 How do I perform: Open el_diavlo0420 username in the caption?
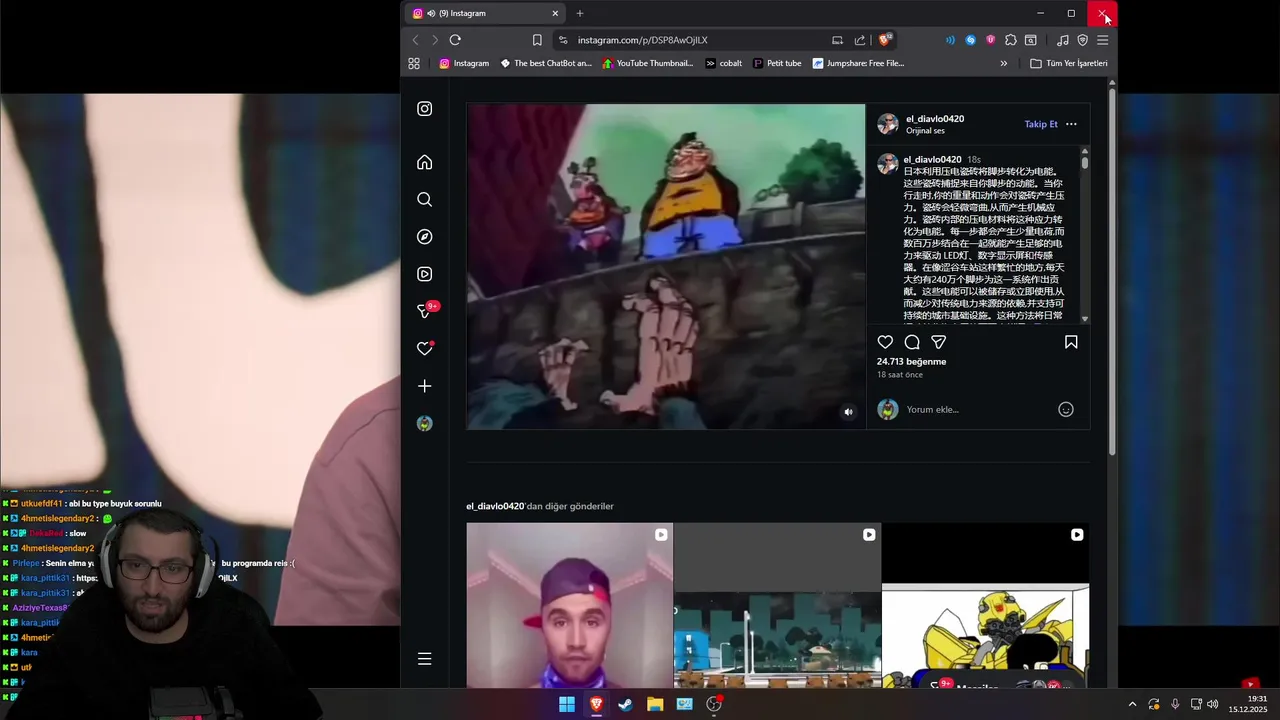click(x=932, y=160)
